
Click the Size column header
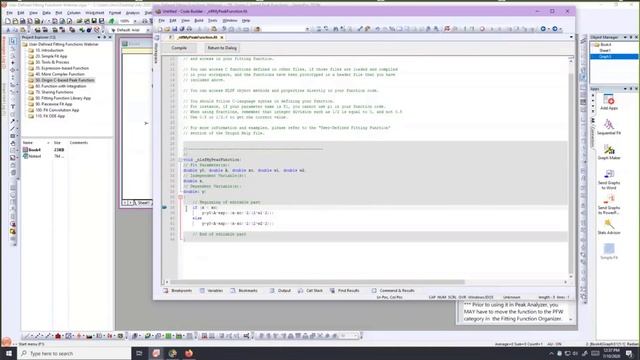point(58,143)
